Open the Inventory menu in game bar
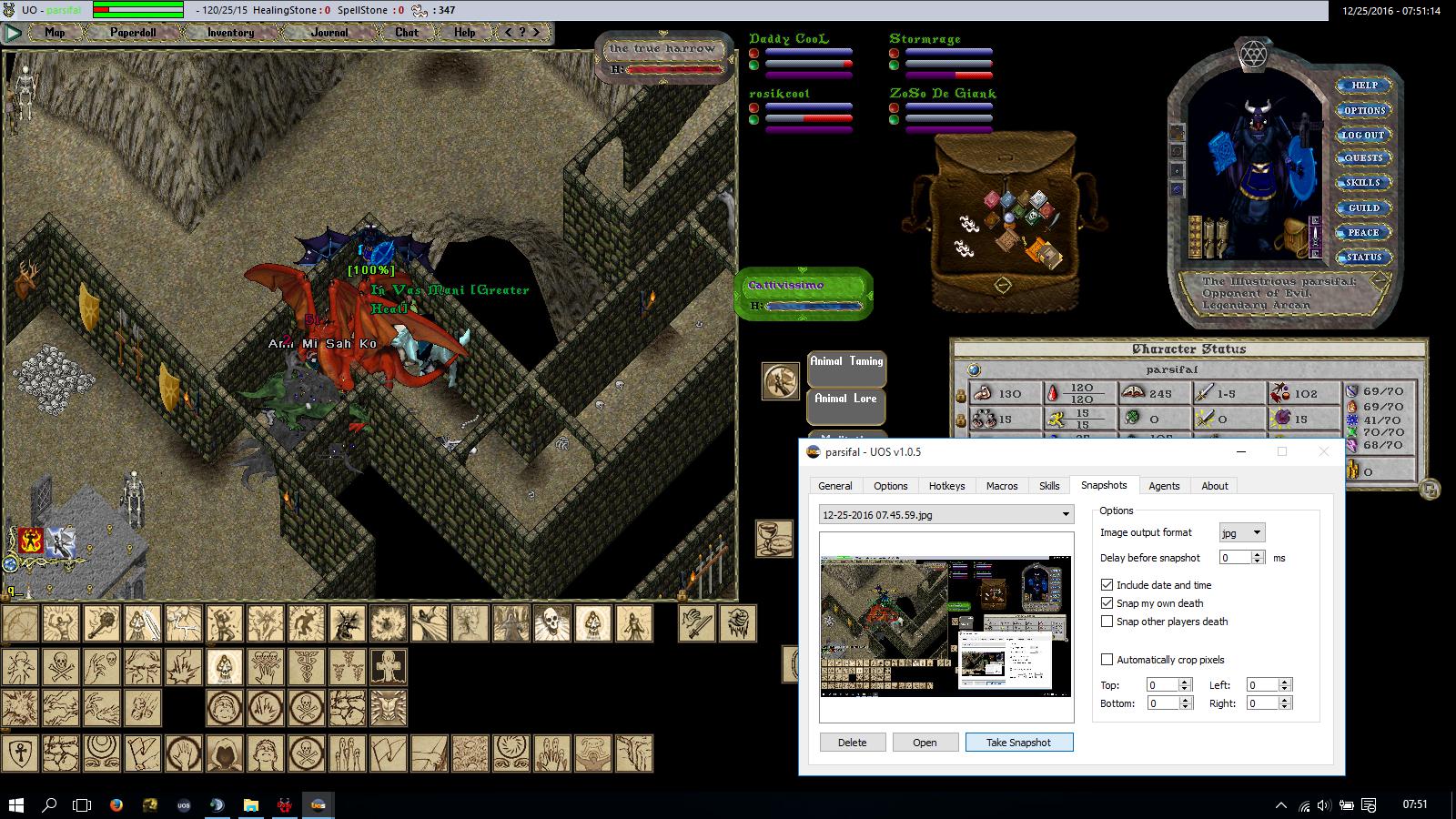 (230, 32)
